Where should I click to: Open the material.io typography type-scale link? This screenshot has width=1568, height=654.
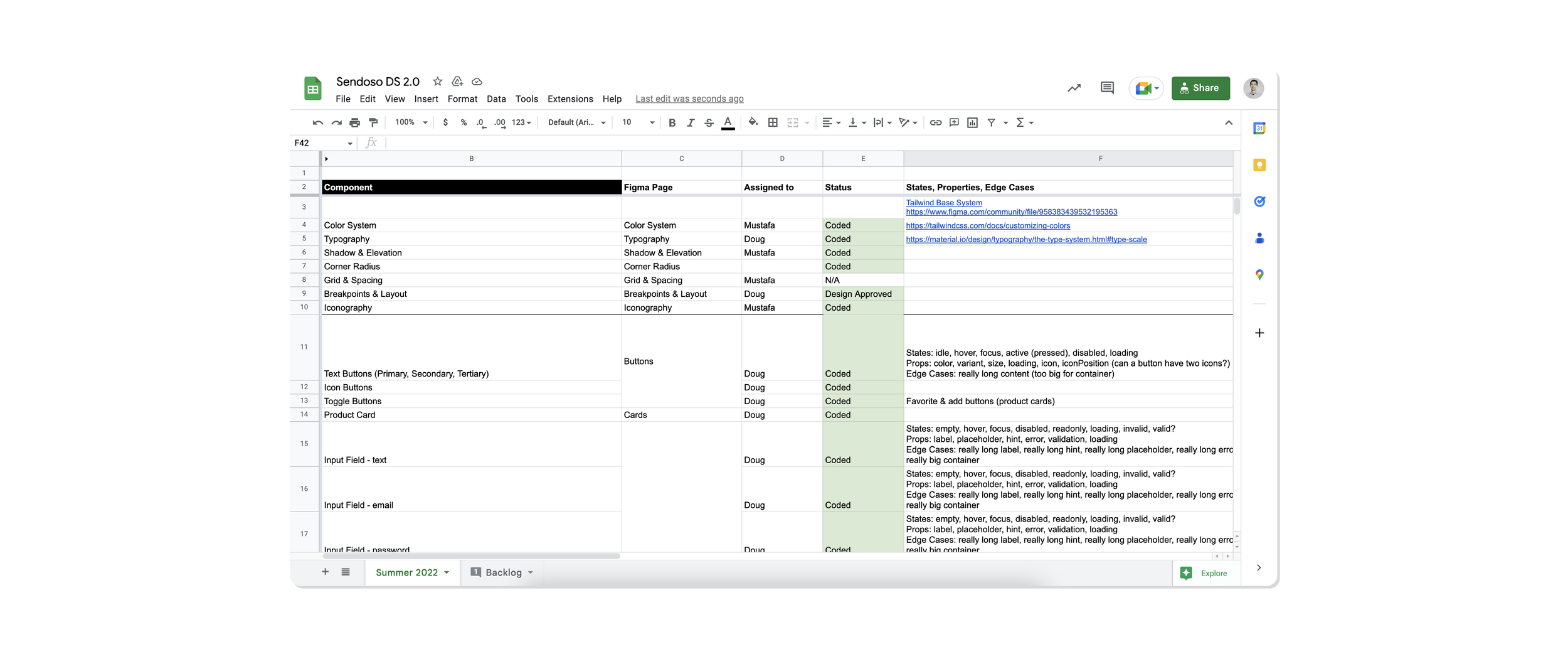point(1026,239)
